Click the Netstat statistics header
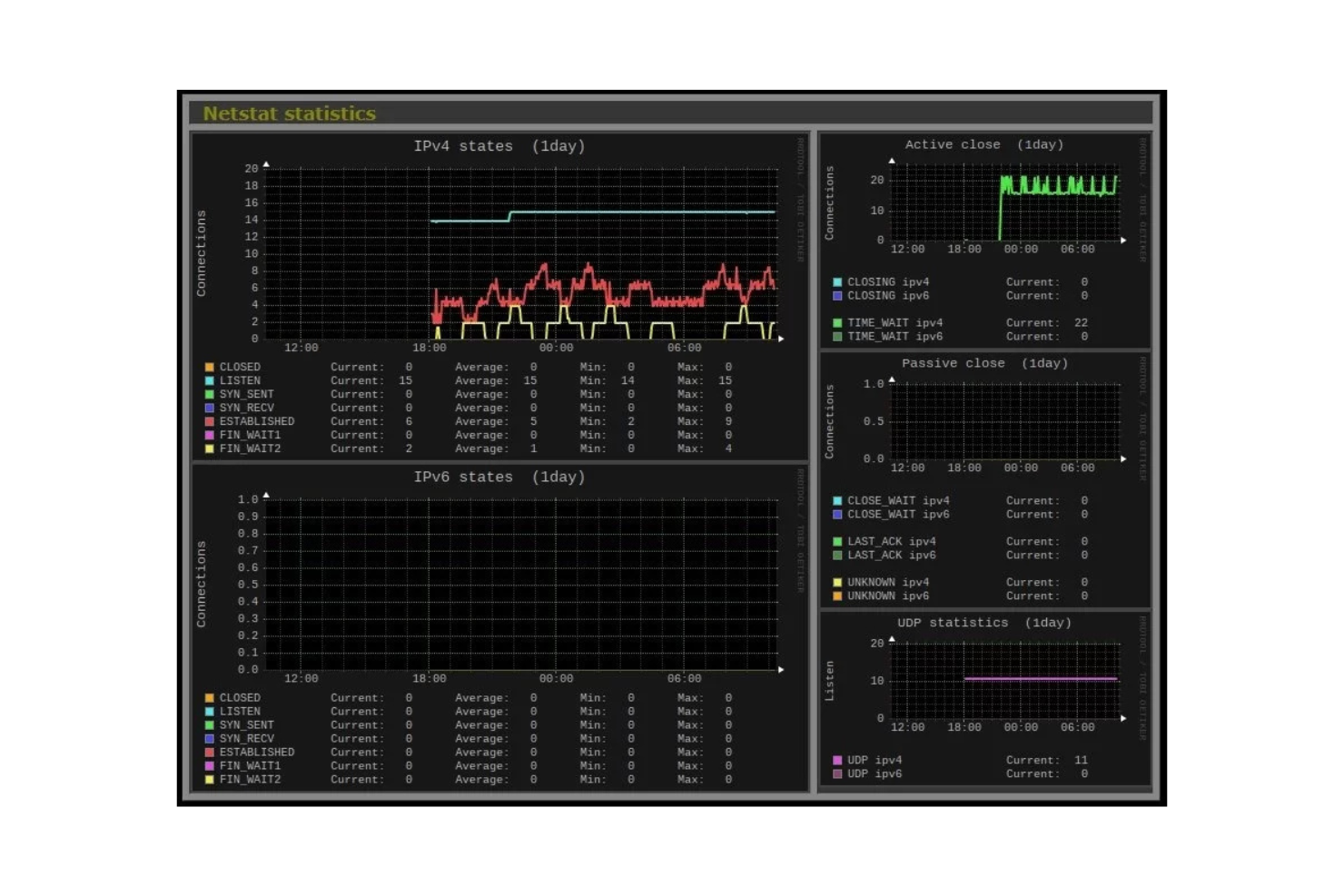This screenshot has width=1344, height=896. [289, 113]
